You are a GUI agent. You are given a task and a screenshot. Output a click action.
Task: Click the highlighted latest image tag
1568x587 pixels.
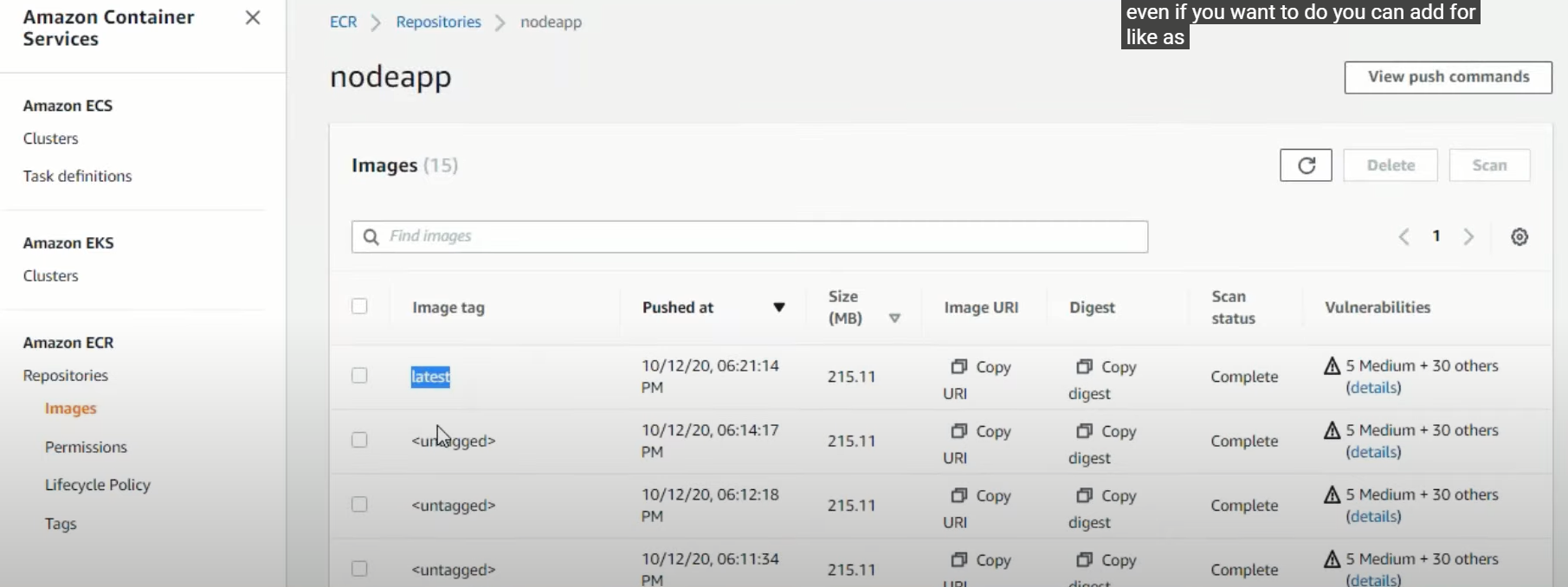(x=430, y=377)
